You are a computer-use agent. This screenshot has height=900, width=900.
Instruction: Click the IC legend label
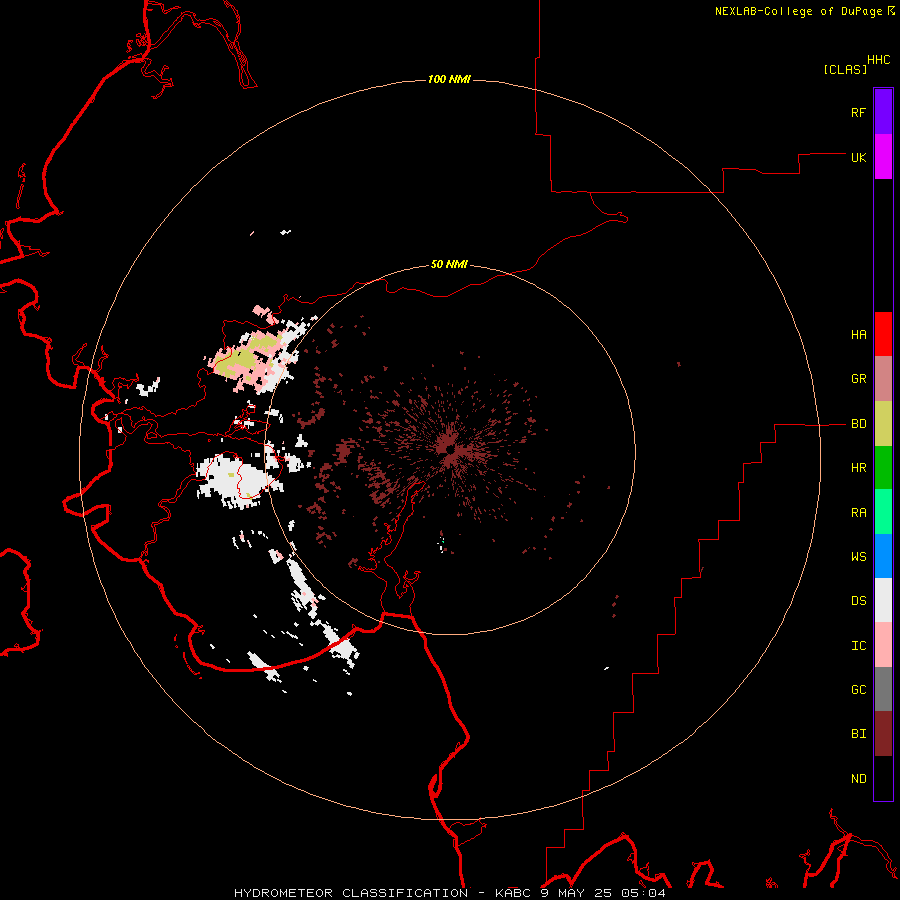click(x=858, y=646)
